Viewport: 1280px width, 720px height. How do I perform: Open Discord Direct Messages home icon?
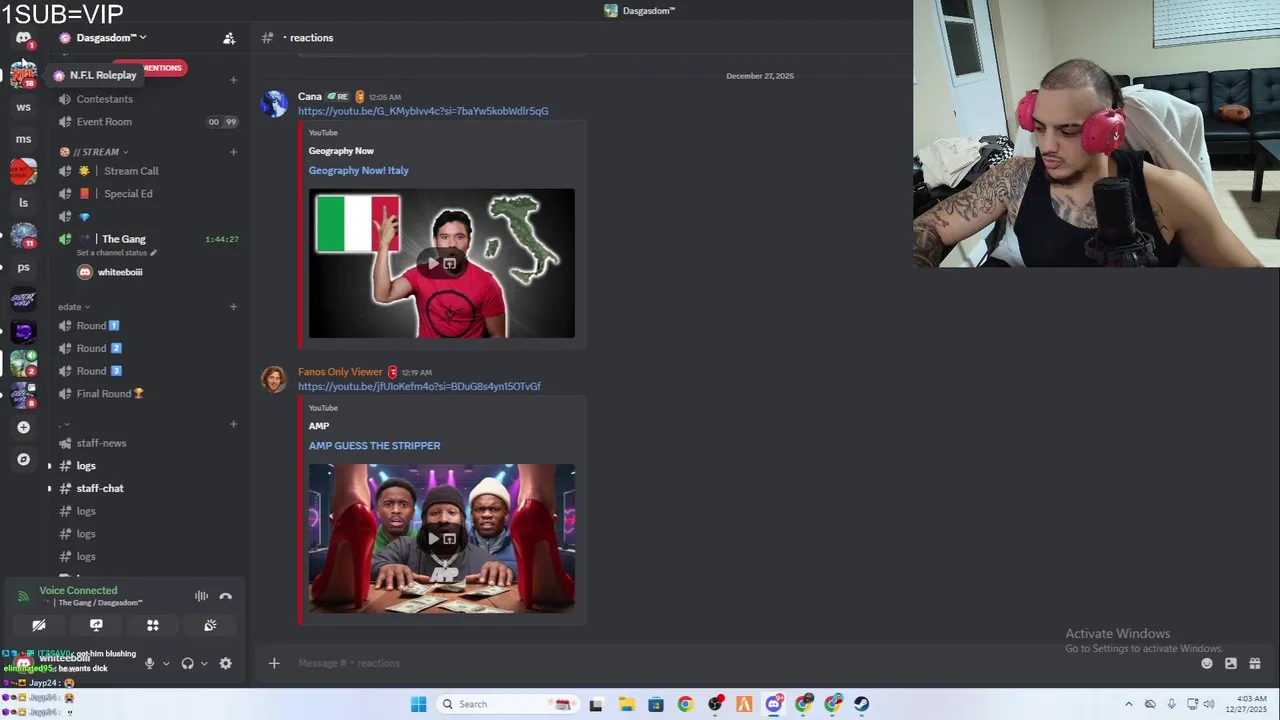point(23,38)
